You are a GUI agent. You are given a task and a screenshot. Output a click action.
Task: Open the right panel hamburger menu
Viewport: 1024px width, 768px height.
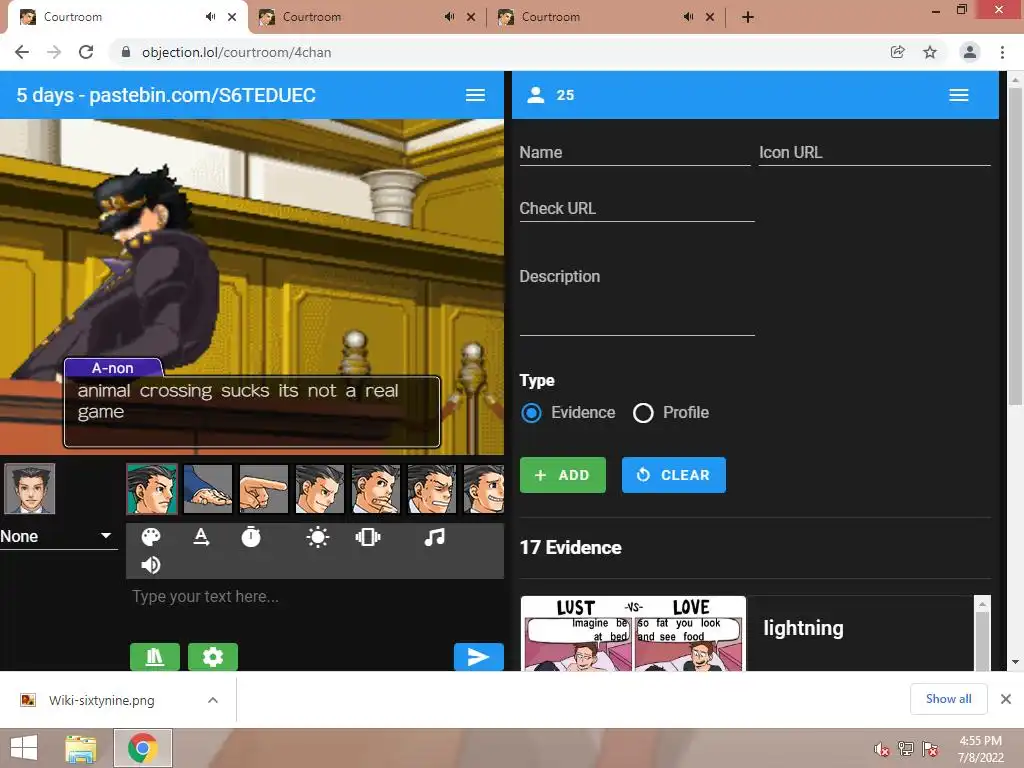pyautogui.click(x=959, y=95)
